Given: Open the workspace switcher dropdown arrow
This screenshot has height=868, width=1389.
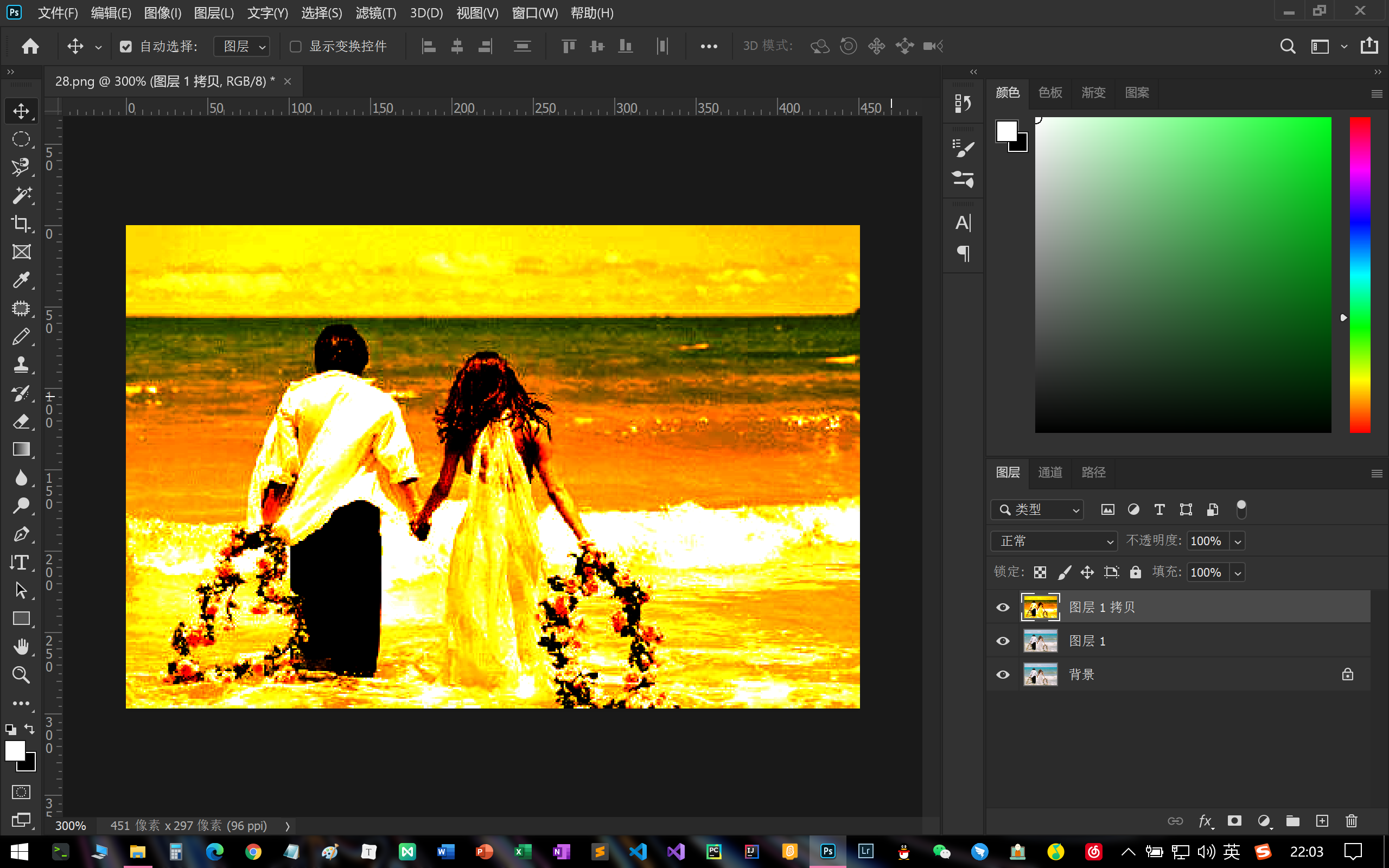Looking at the screenshot, I should click(x=1343, y=47).
